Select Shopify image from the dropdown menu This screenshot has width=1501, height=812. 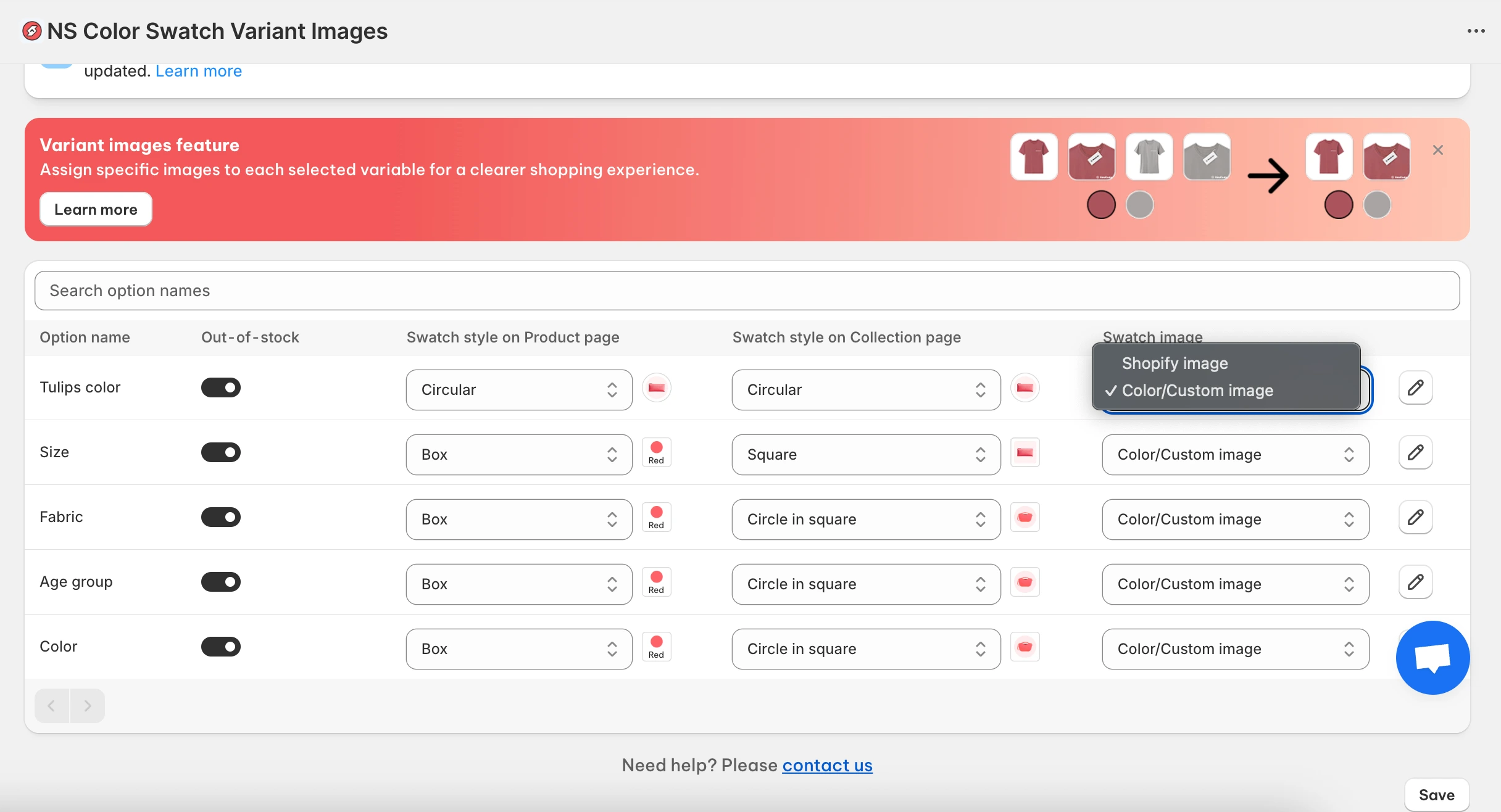pos(1175,363)
